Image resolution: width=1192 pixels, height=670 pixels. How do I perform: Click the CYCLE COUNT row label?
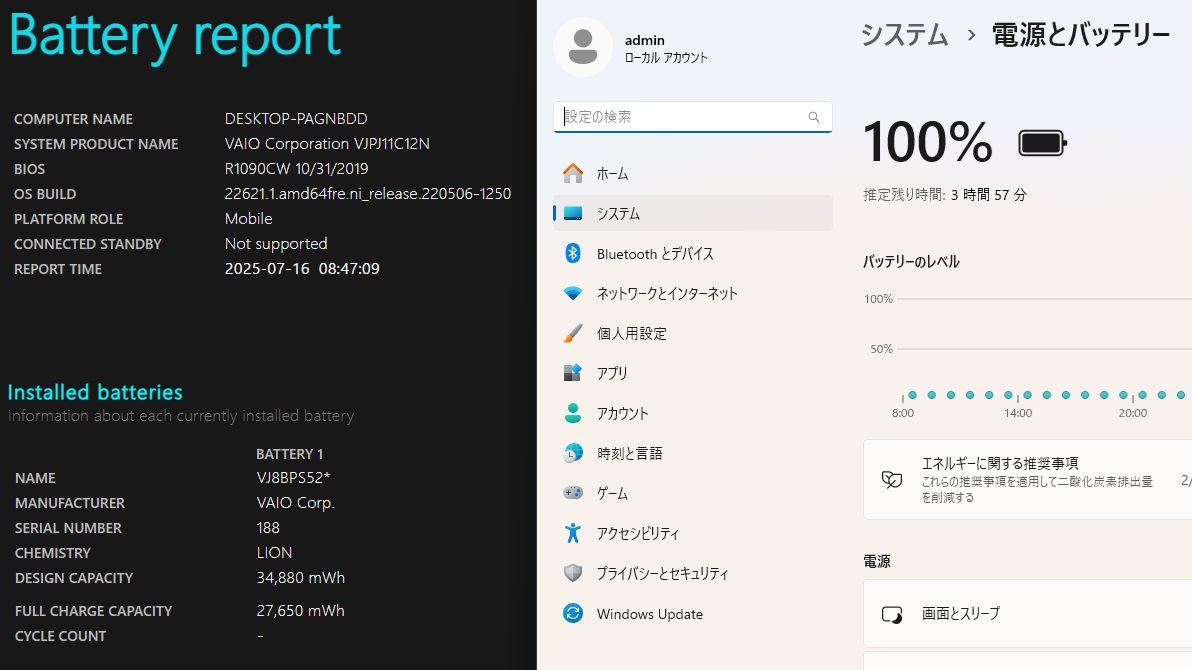click(61, 637)
